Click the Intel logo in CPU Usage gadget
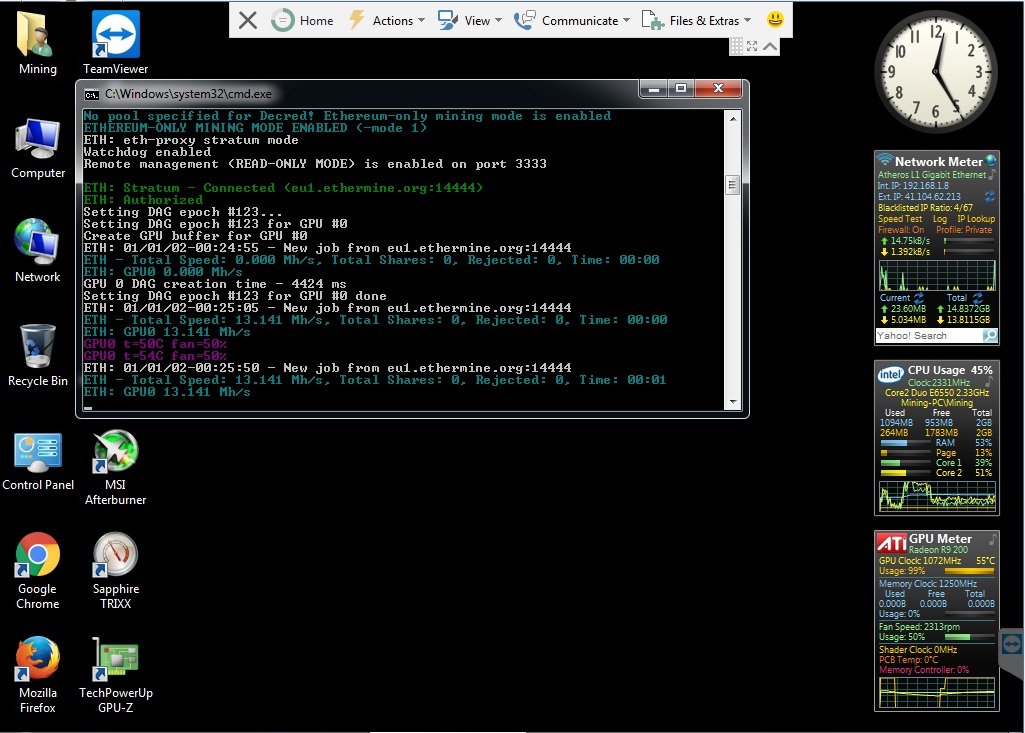 890,374
